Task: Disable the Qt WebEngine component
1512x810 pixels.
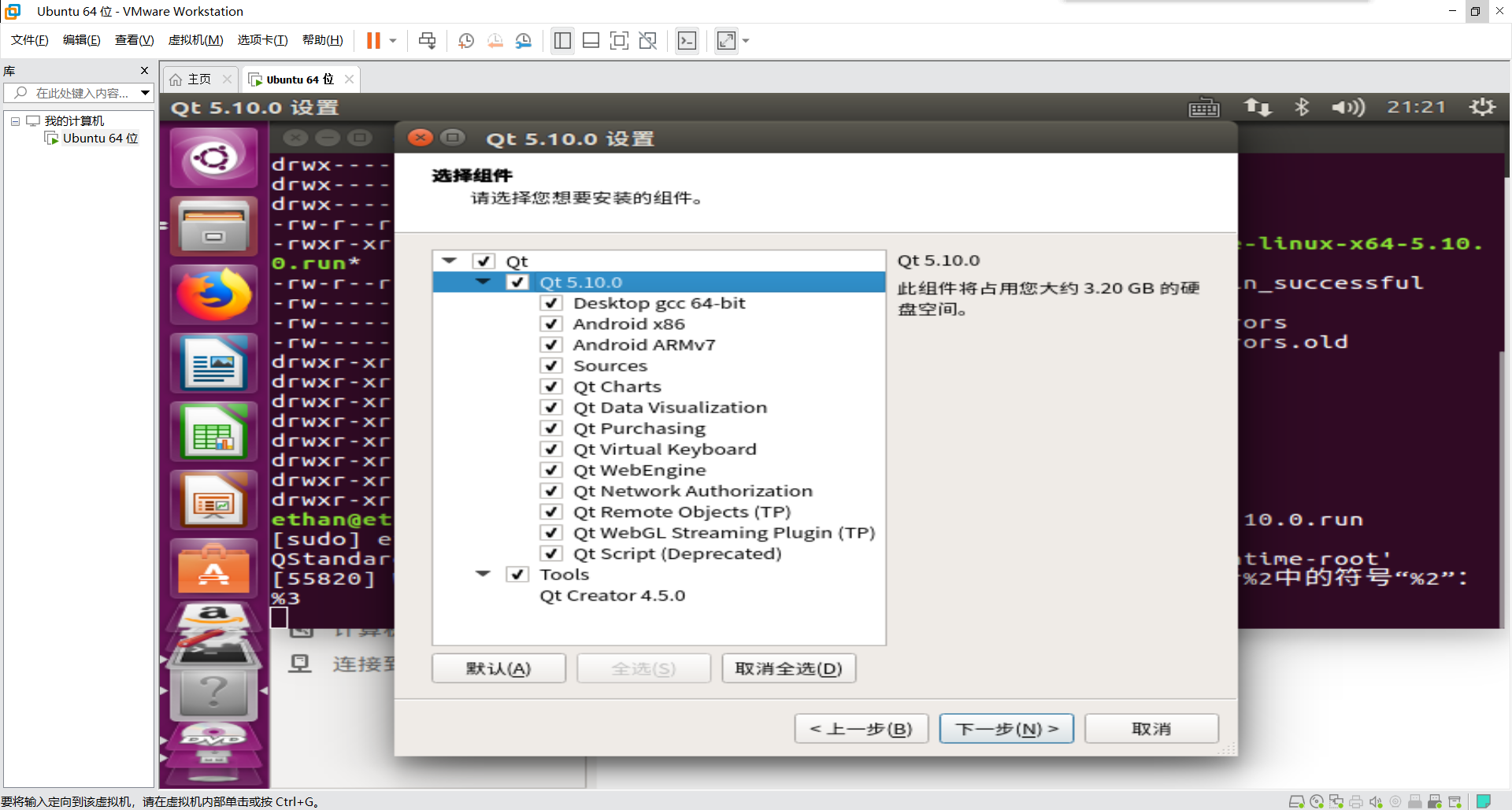Action: (x=551, y=470)
